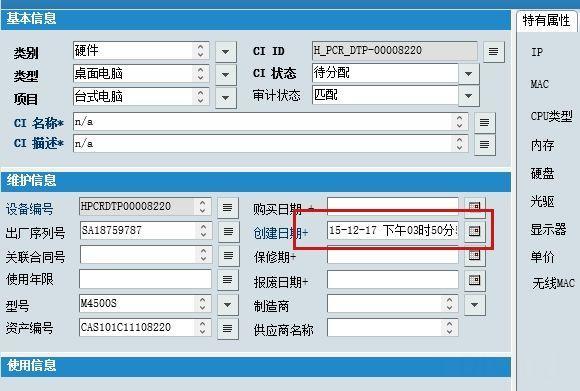Viewport: 580px width, 391px height.
Task: Click the 类别 field scroll stepper
Action: [x=200, y=51]
